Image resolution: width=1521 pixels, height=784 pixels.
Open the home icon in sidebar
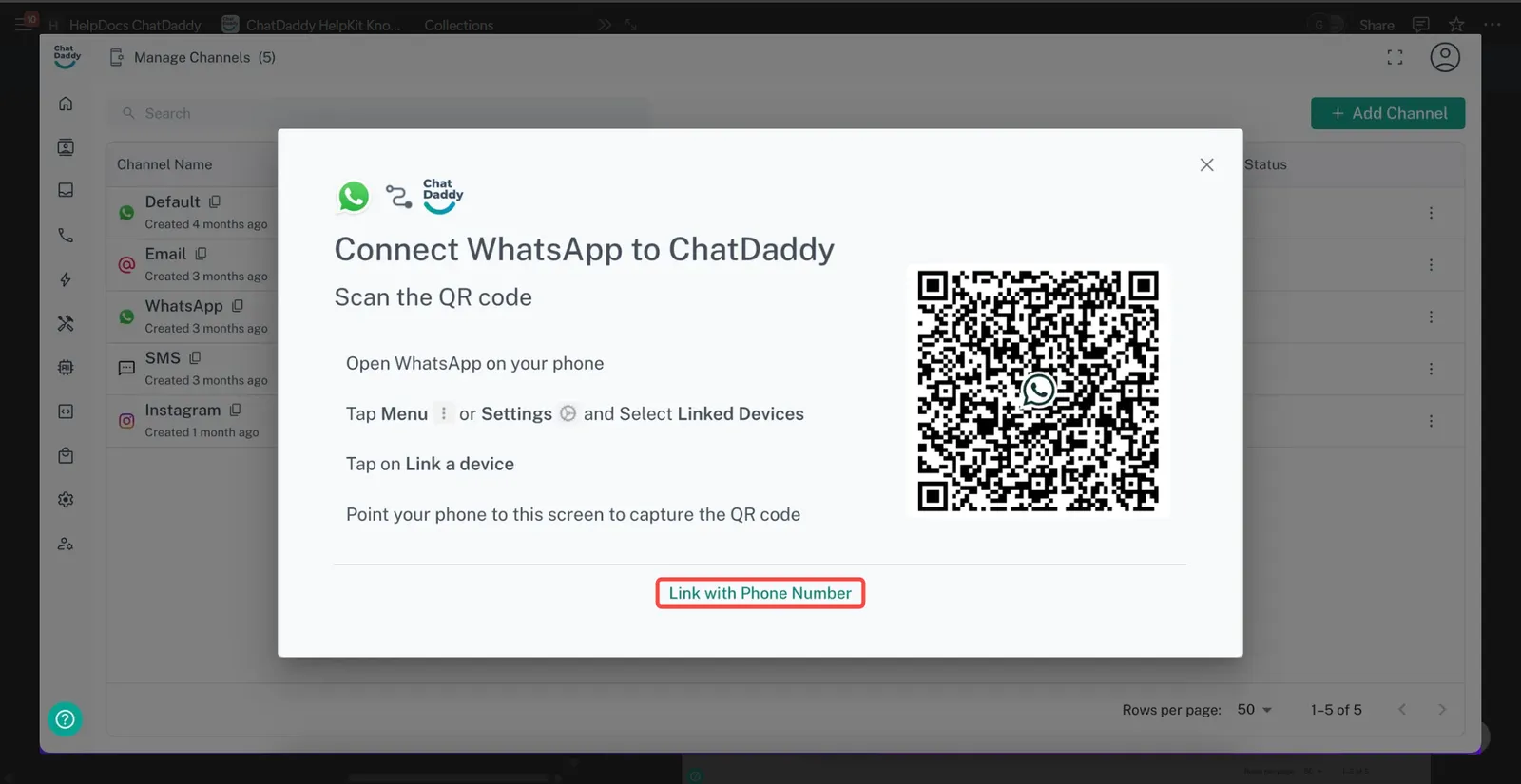66,104
